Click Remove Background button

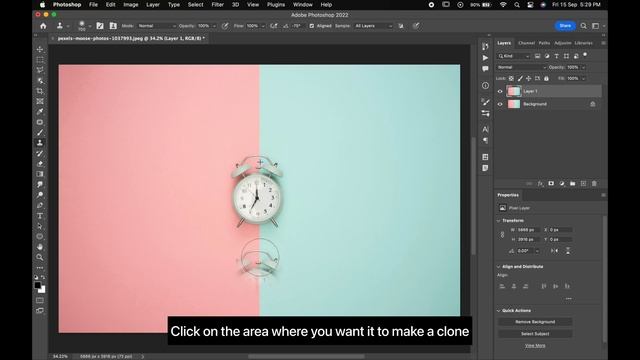(535, 322)
